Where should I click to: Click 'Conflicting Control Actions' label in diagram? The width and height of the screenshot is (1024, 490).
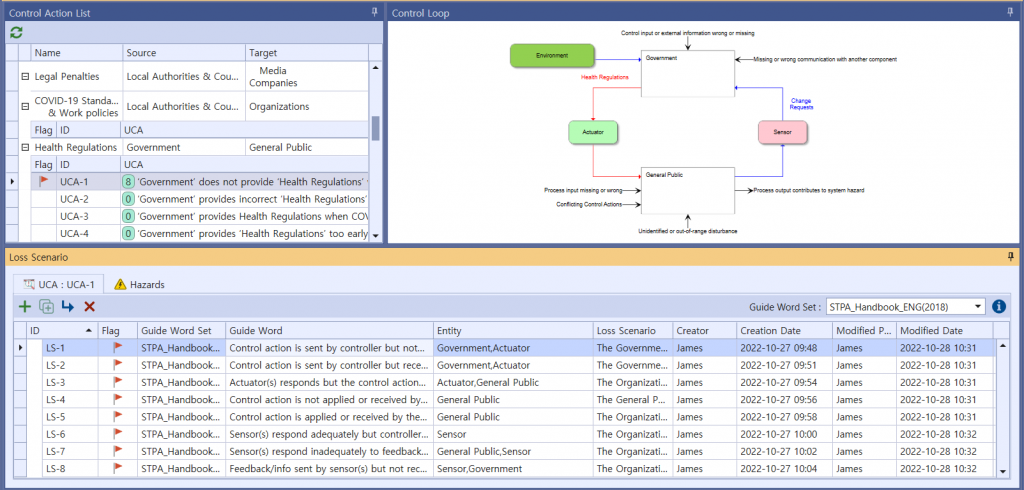[588, 204]
